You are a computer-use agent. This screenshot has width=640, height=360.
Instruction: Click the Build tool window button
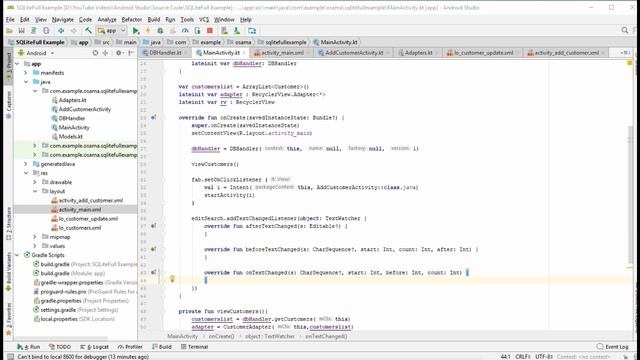162,347
